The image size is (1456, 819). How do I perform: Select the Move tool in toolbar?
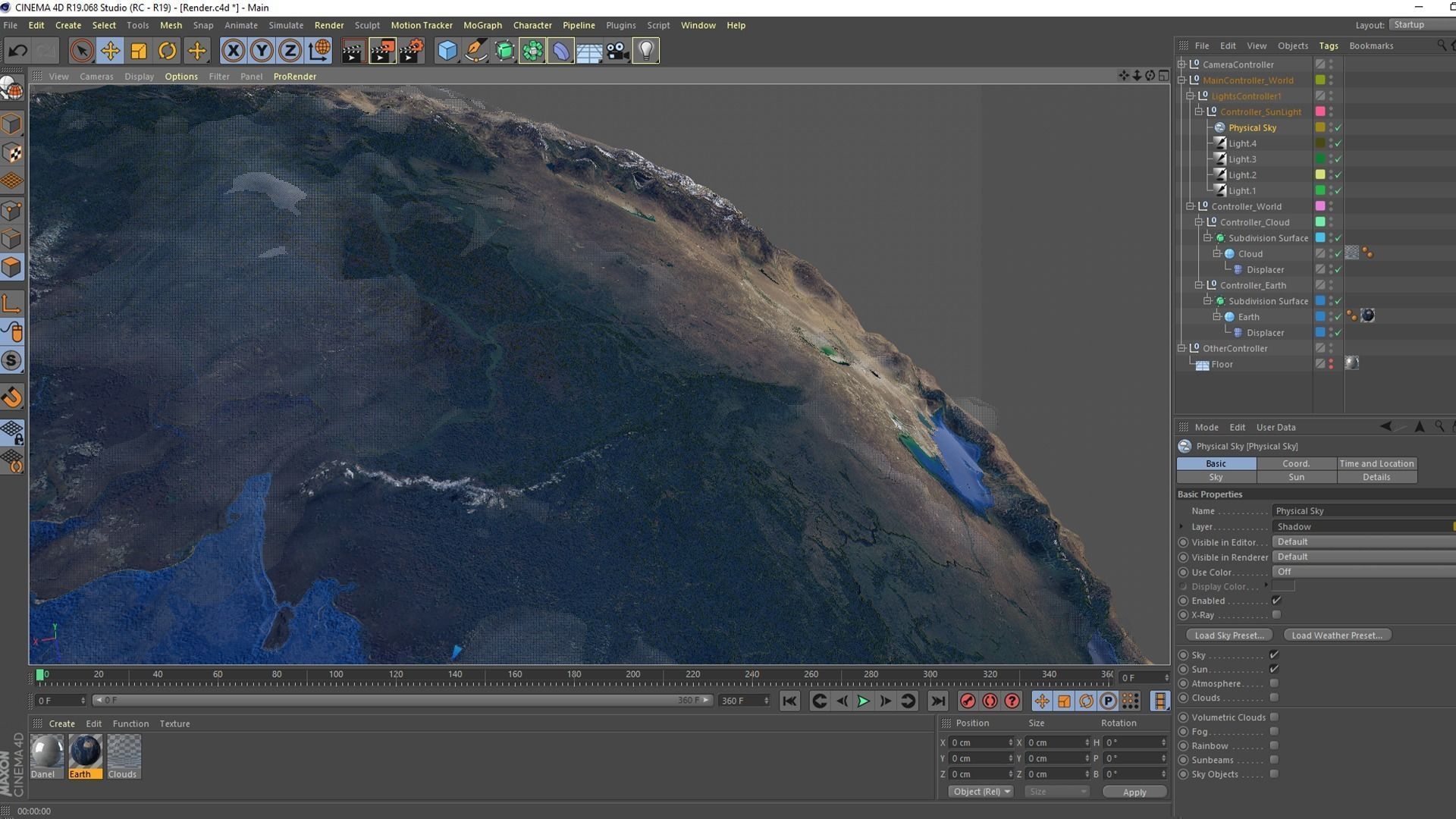[110, 51]
